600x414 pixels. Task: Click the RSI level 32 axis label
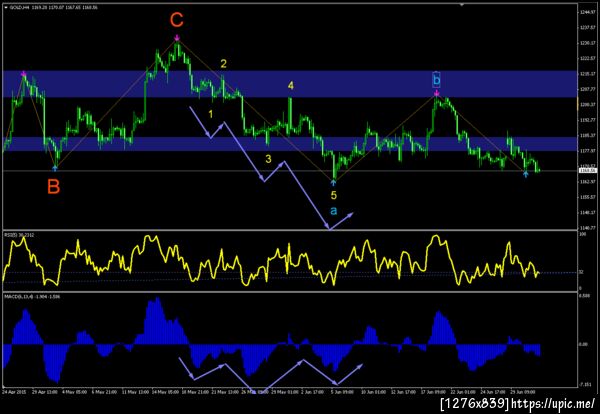point(581,272)
